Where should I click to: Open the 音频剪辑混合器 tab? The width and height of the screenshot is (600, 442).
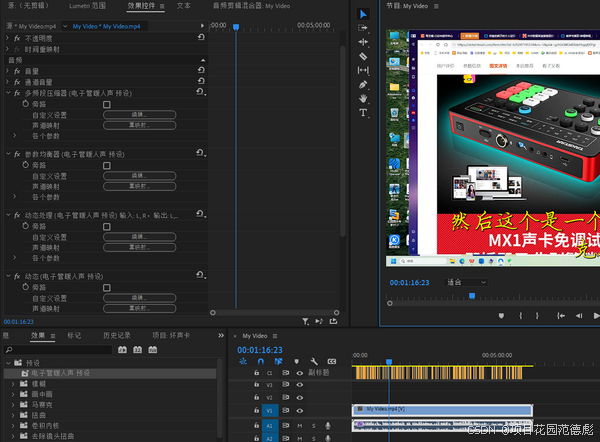tap(251, 6)
